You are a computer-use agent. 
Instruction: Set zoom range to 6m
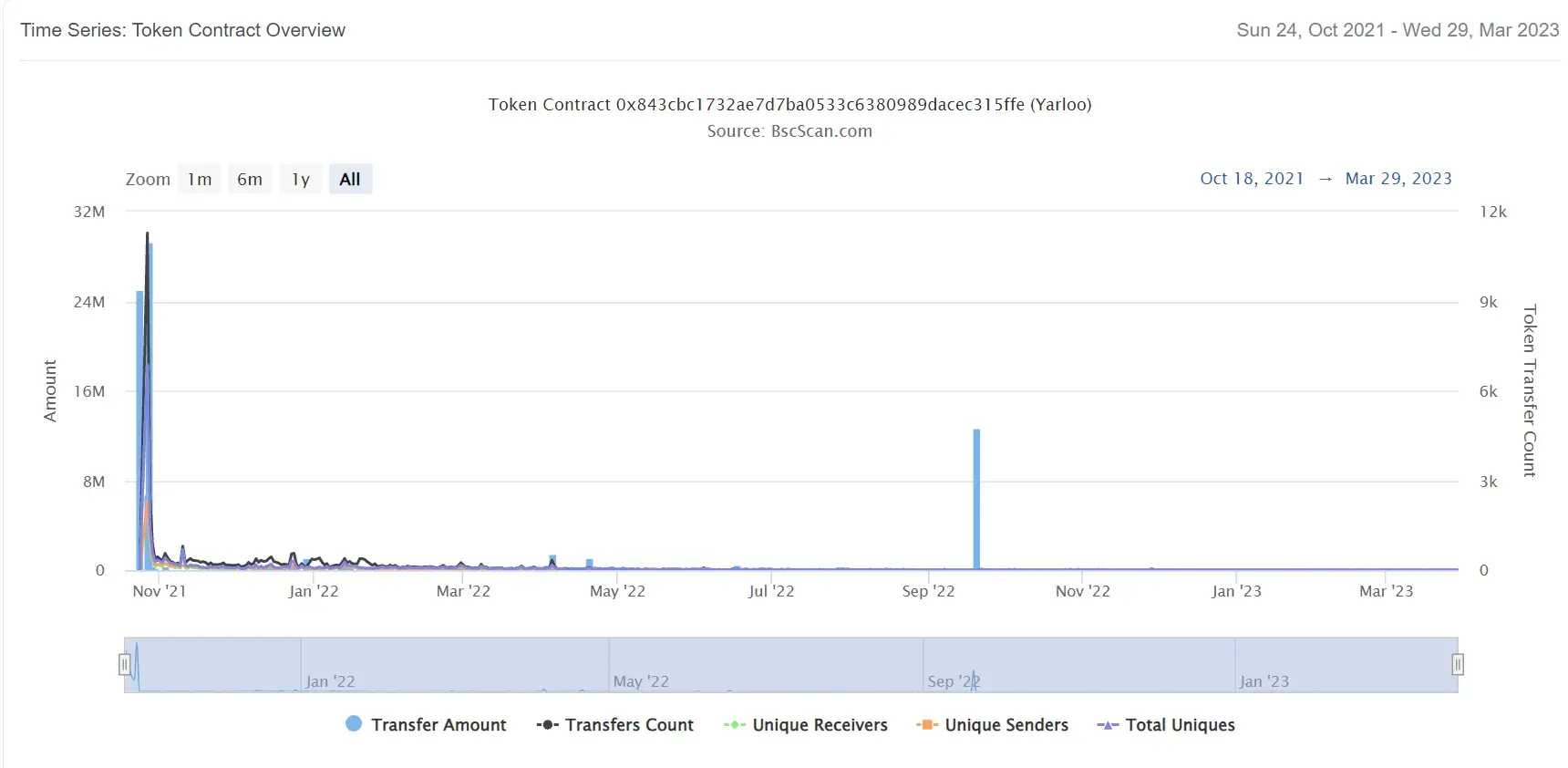pyautogui.click(x=250, y=179)
